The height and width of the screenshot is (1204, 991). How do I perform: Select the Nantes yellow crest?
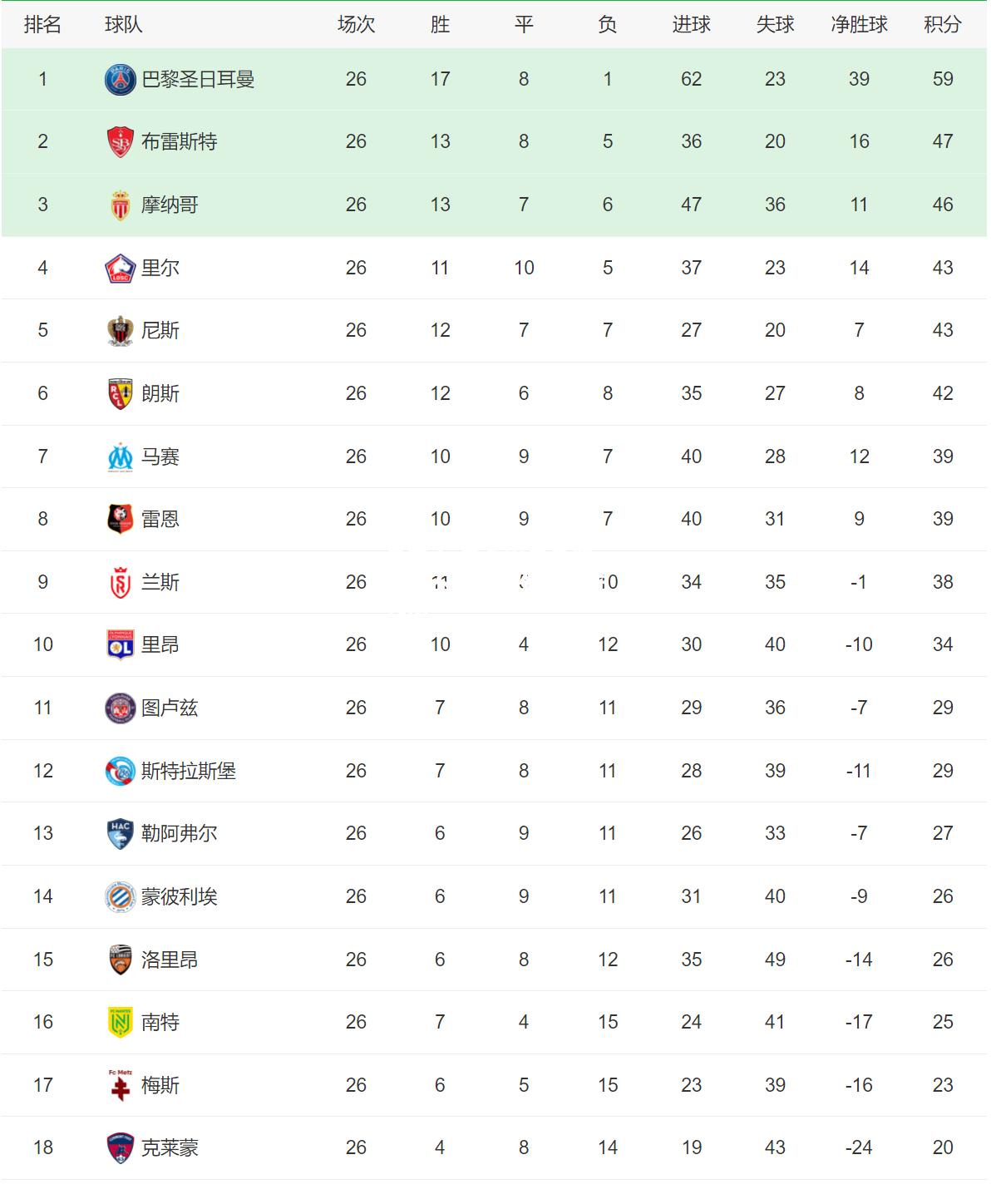tap(121, 1023)
